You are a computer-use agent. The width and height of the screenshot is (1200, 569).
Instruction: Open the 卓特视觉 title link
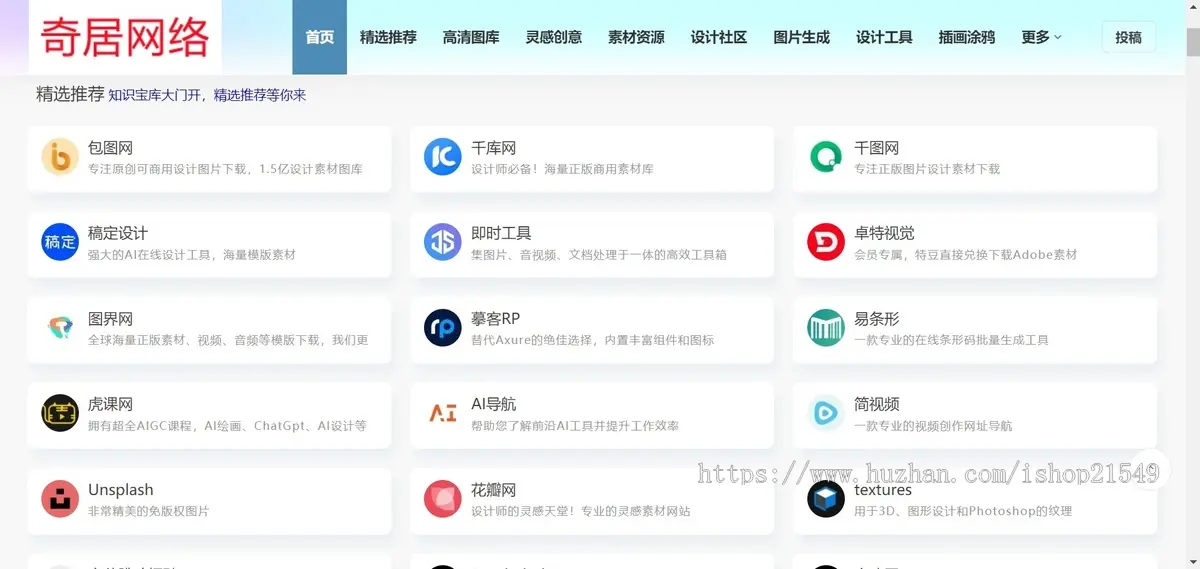click(x=884, y=233)
